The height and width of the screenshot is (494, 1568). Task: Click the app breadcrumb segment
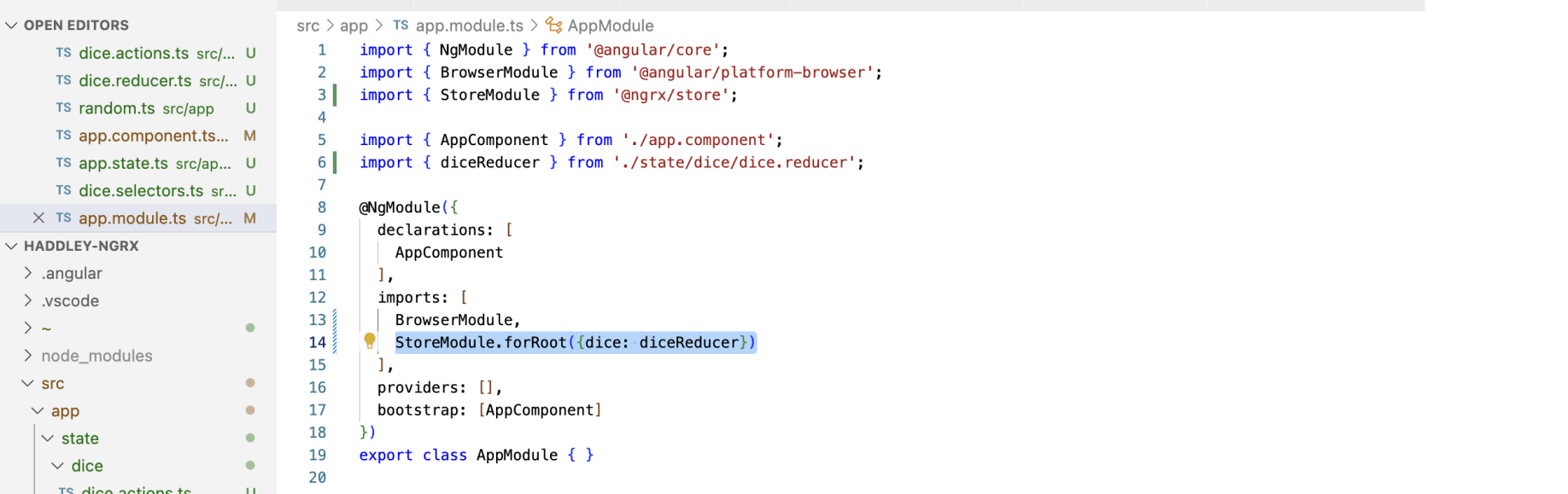tap(354, 26)
